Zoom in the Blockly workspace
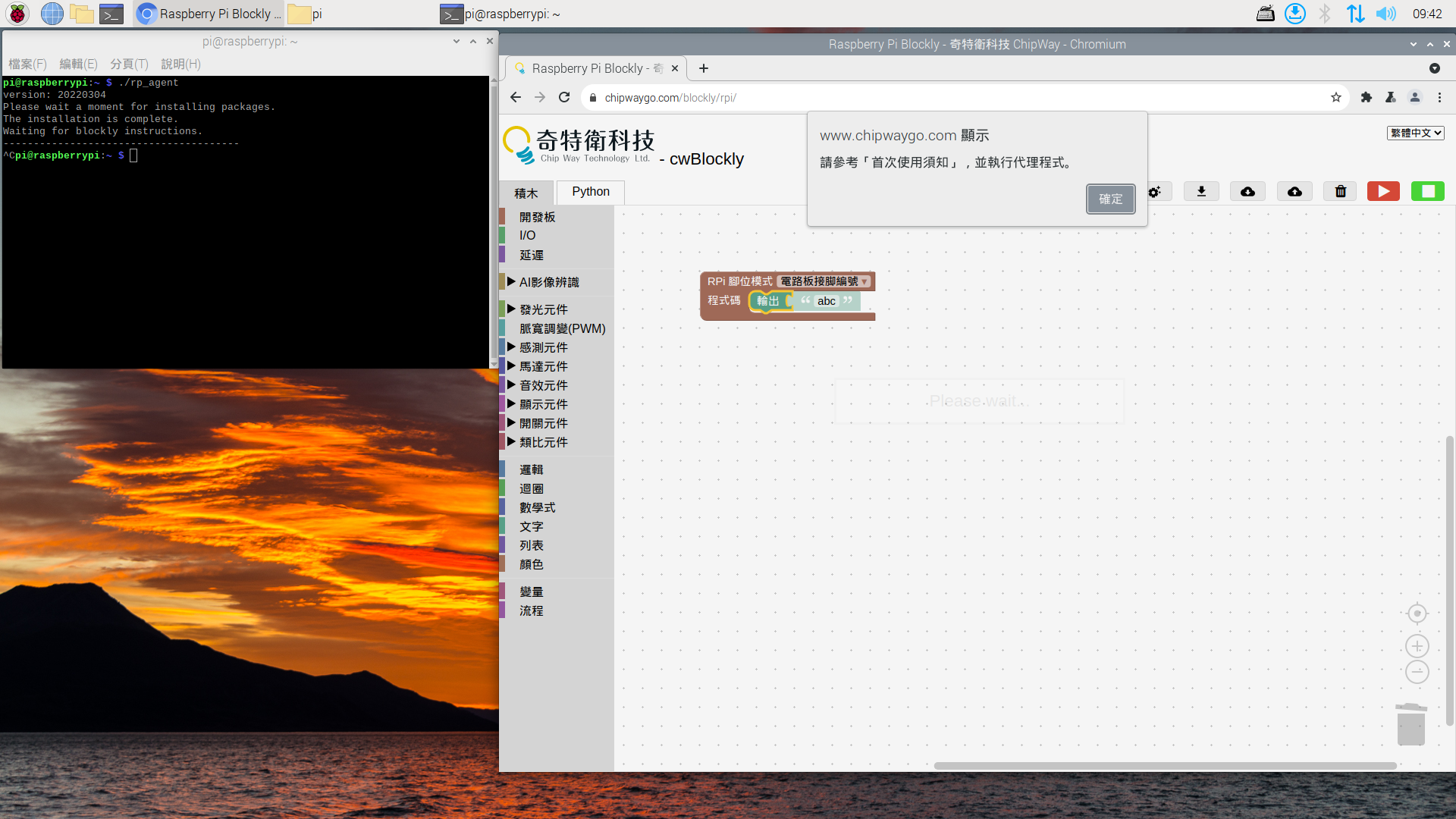Viewport: 1456px width, 819px height. (x=1417, y=646)
